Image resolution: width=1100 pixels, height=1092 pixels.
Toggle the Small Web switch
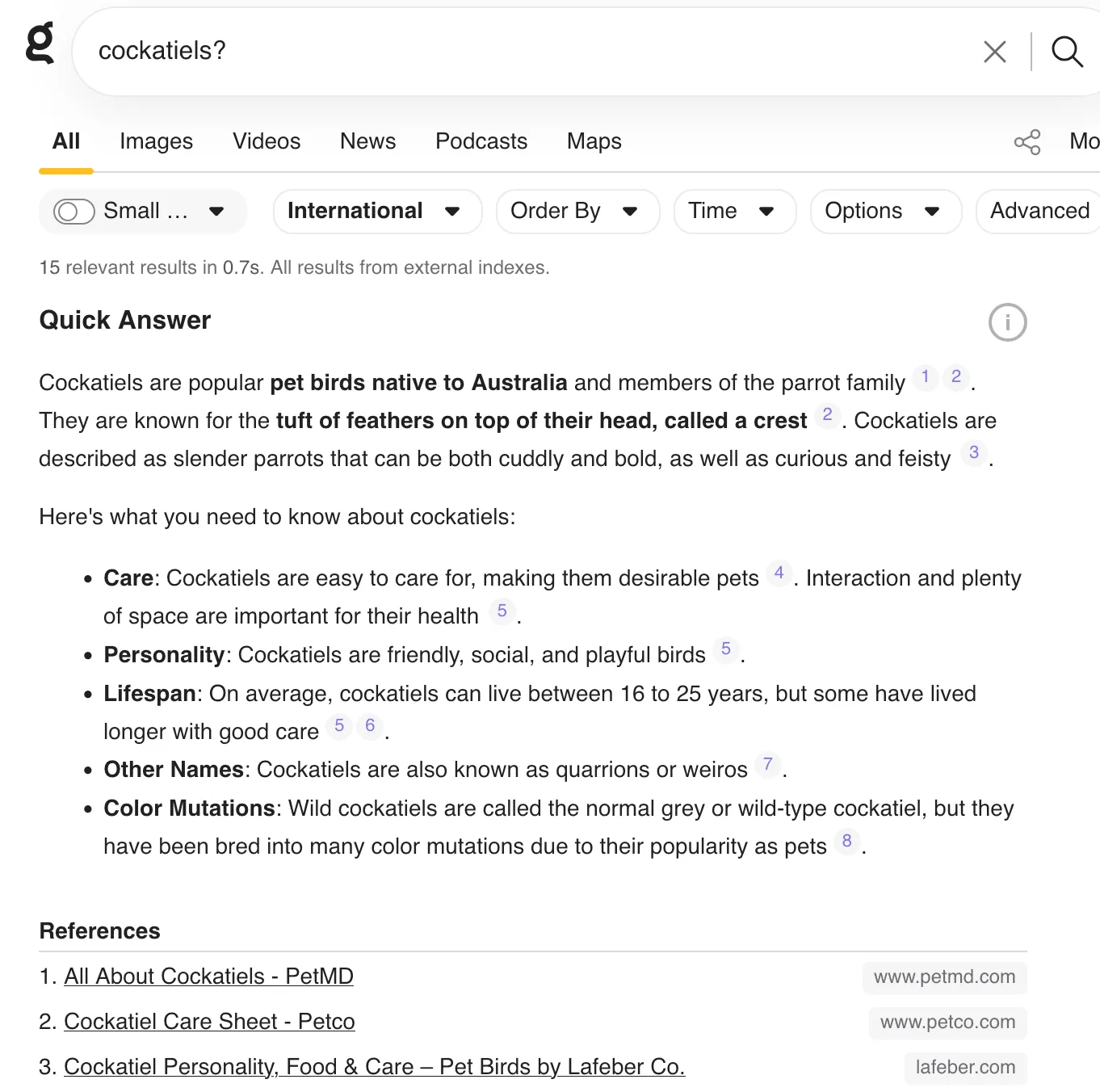click(x=74, y=212)
